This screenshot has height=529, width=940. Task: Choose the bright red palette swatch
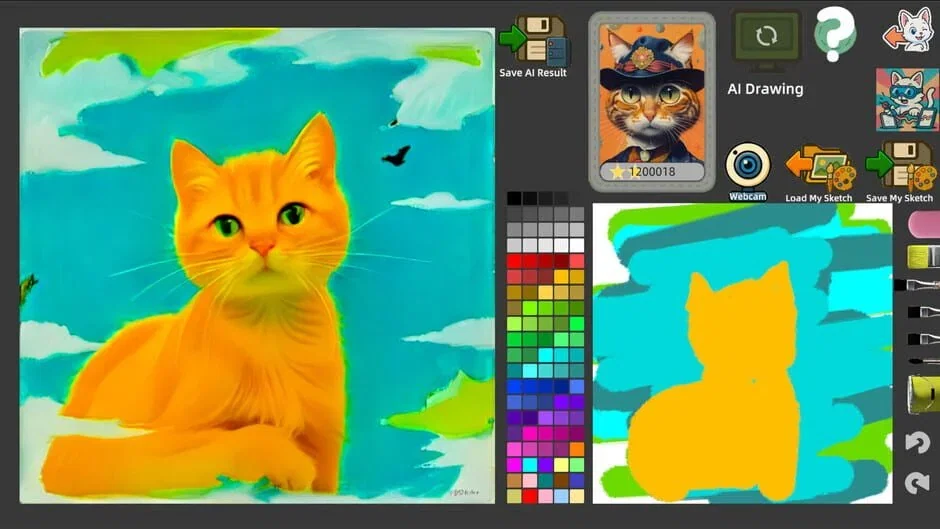click(514, 261)
